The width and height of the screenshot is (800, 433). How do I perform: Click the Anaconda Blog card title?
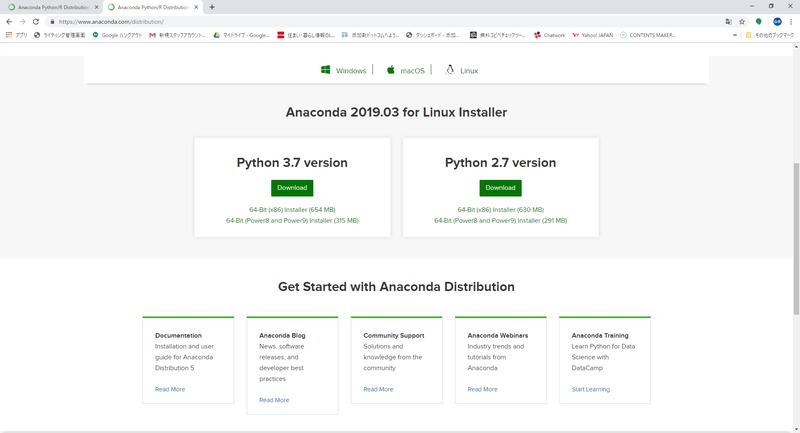pos(282,336)
